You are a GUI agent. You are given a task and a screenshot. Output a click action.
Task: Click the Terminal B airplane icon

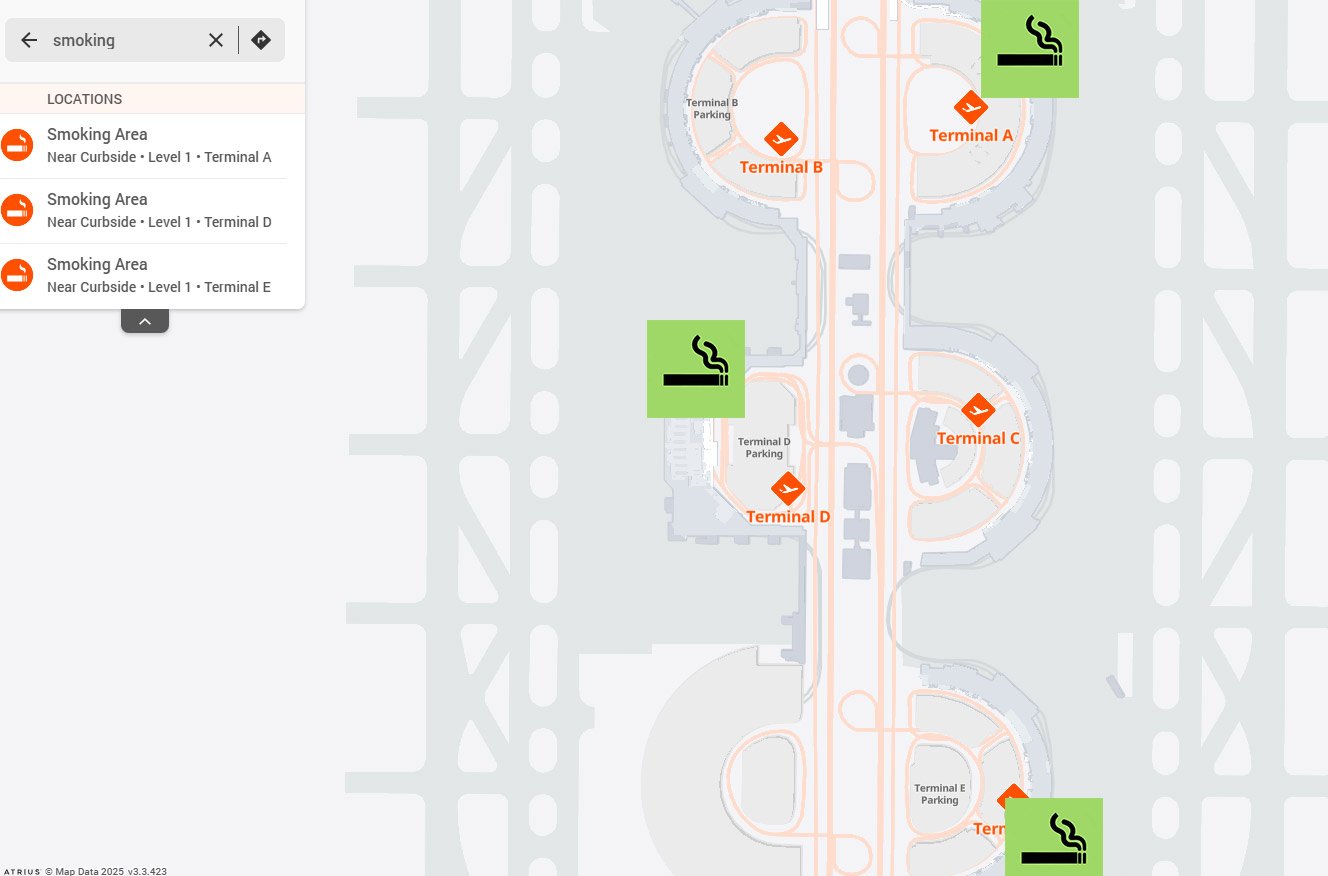(781, 139)
